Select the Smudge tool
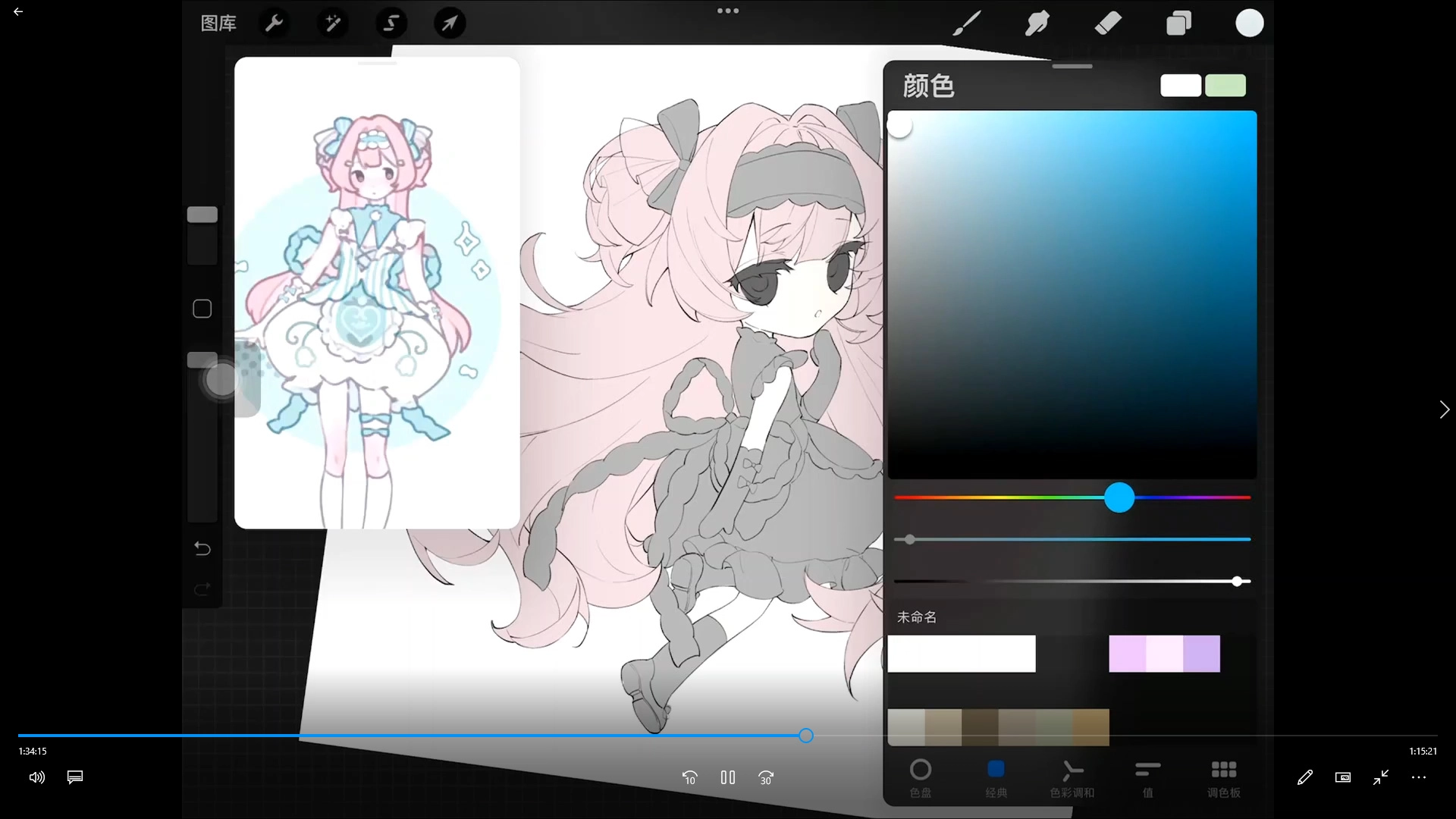Image resolution: width=1456 pixels, height=819 pixels. [x=1037, y=24]
